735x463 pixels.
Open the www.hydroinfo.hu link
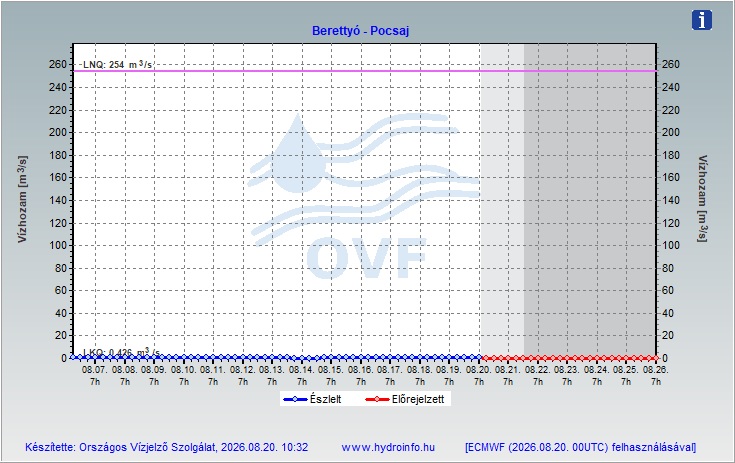(x=388, y=447)
